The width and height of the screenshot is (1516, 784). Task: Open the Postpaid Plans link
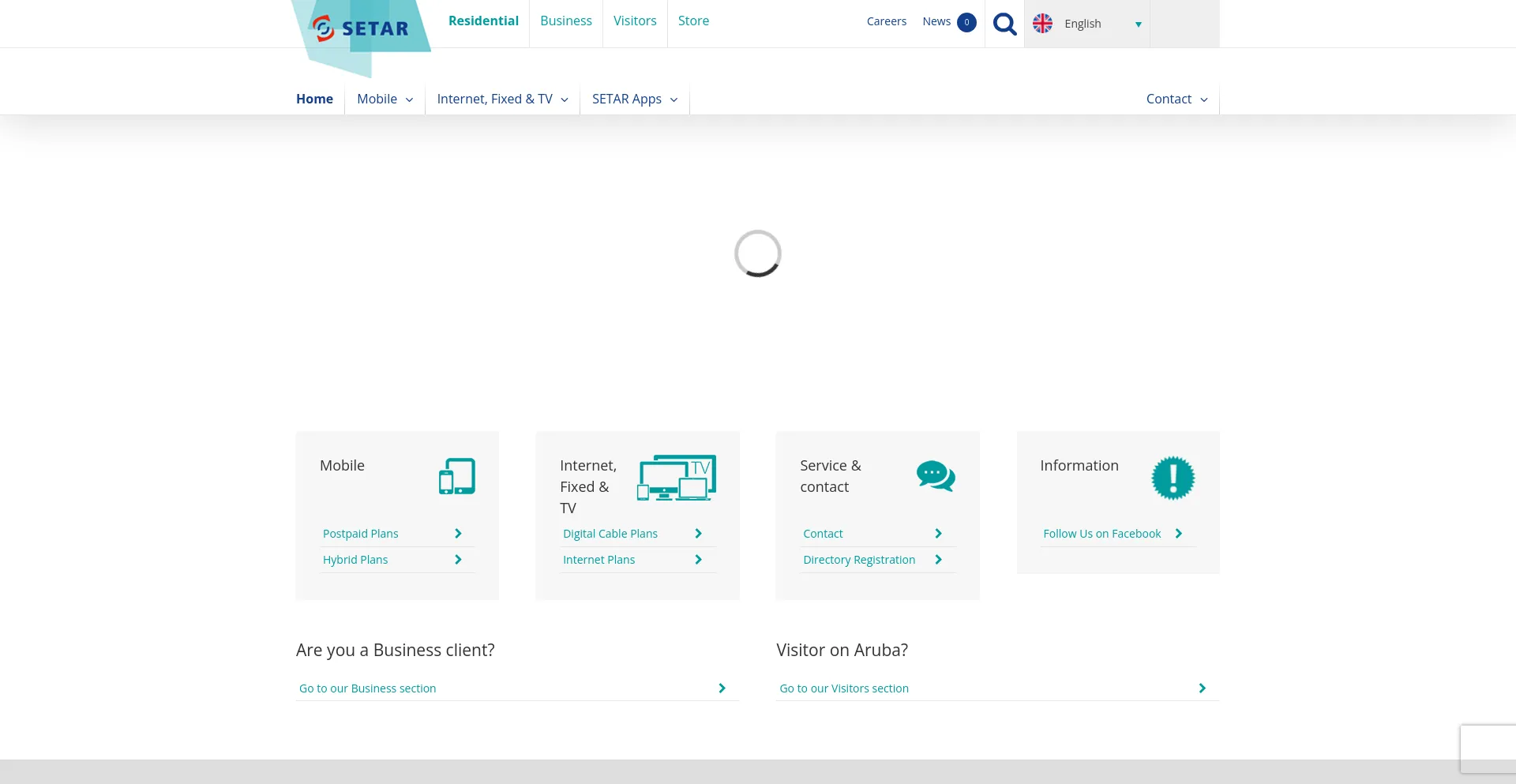click(x=361, y=534)
